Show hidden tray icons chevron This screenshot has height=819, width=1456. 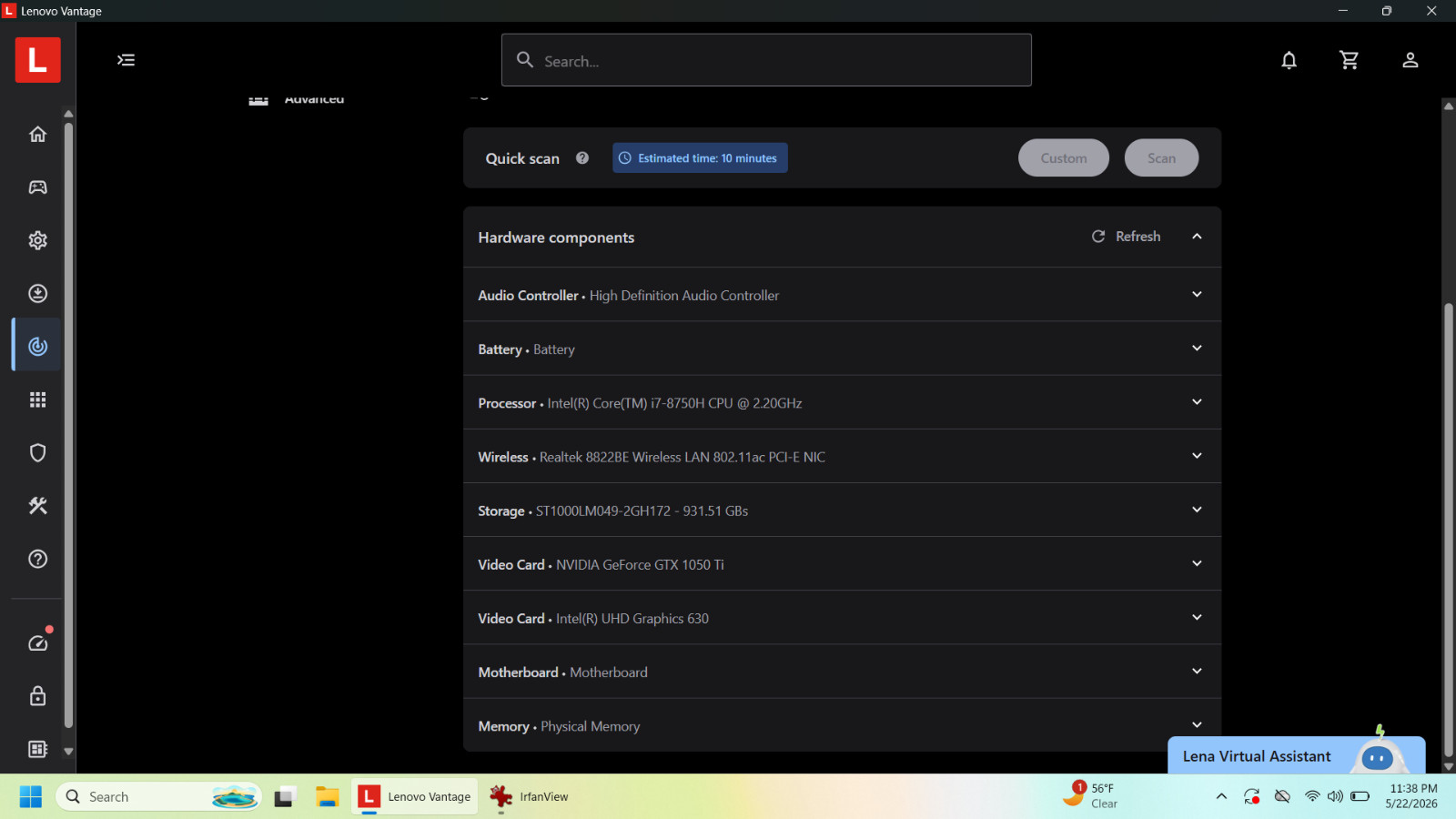pyautogui.click(x=1221, y=796)
